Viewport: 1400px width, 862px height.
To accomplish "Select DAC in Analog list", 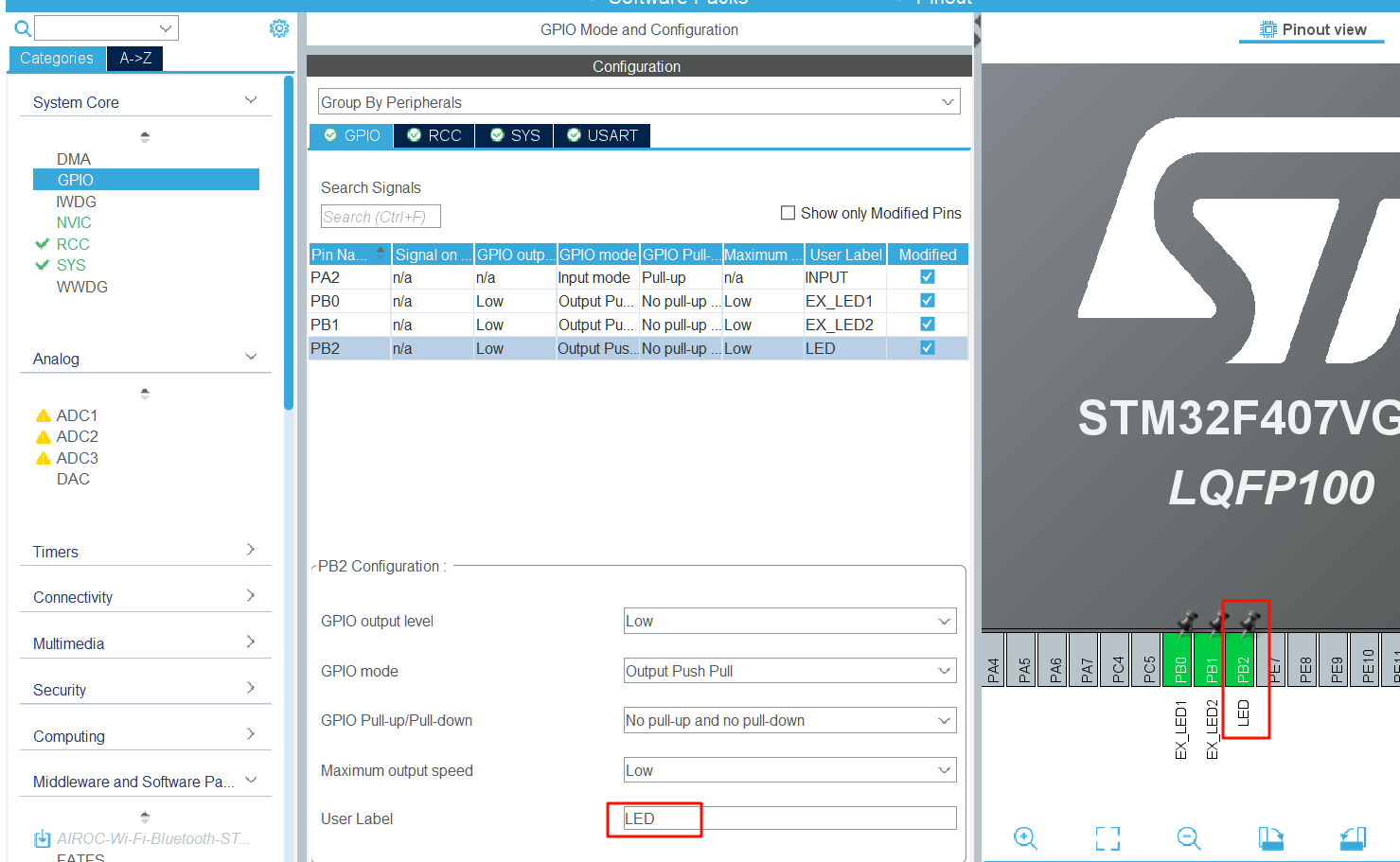I will point(73,479).
